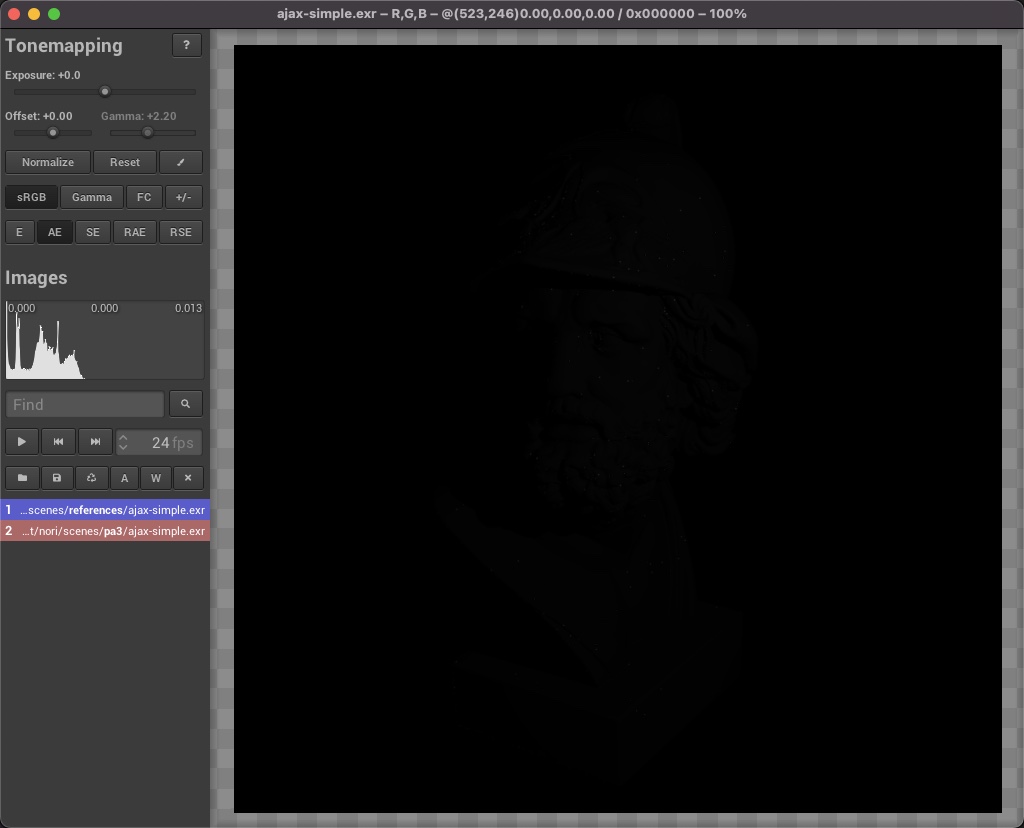
Task: Open an image file using the folder icon
Action: (x=22, y=478)
